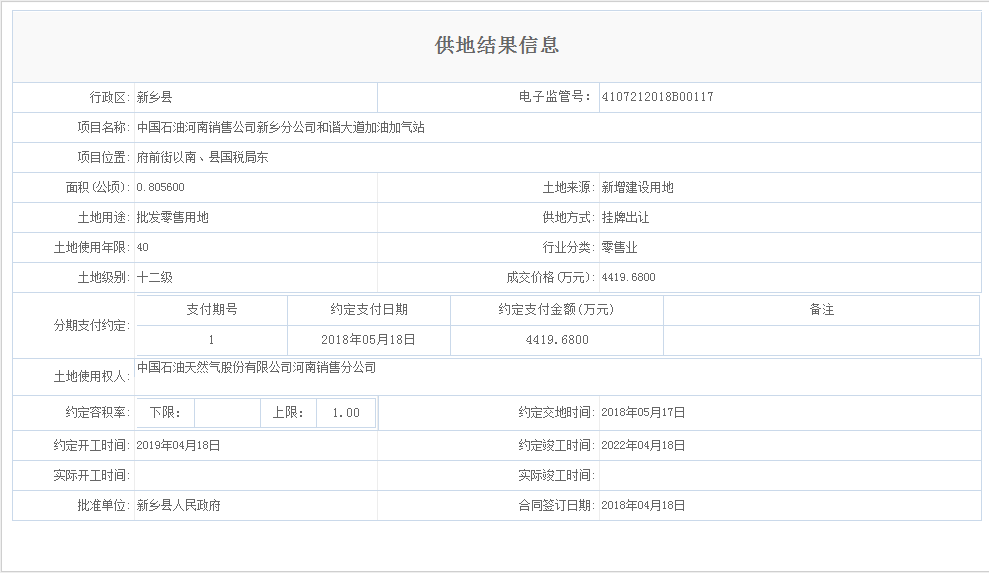Click the 土地使用年限: field label
The image size is (989, 573).
[x=92, y=247]
